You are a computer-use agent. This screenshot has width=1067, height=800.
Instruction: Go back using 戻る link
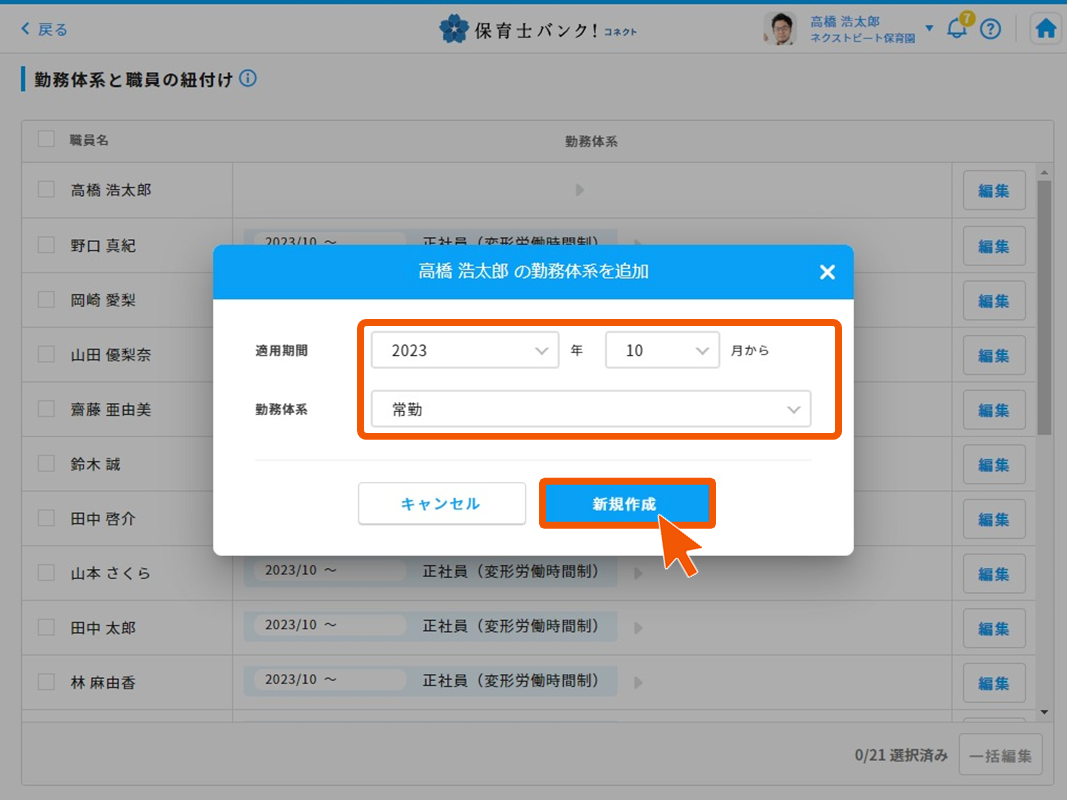click(x=44, y=29)
